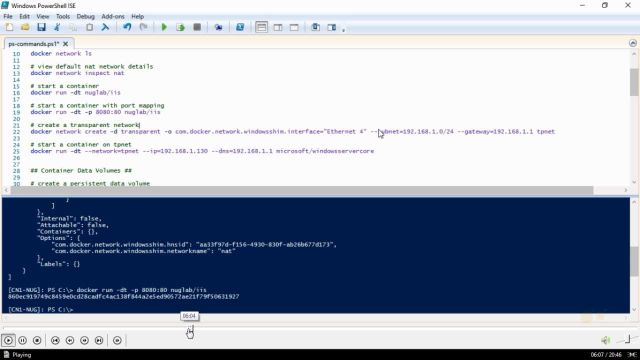Click the New script icon in the toolbar
The image size is (640, 360).
click(9, 27)
